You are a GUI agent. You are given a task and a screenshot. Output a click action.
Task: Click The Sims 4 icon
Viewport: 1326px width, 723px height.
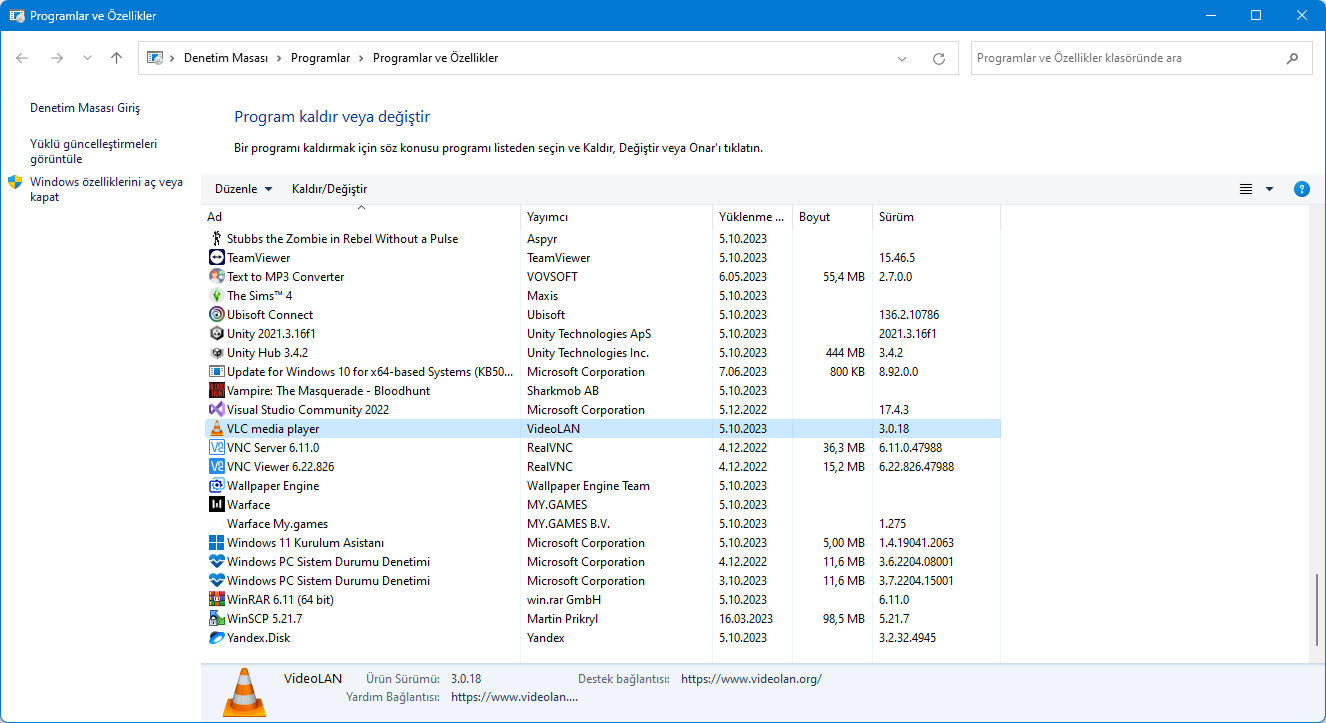pyautogui.click(x=216, y=296)
